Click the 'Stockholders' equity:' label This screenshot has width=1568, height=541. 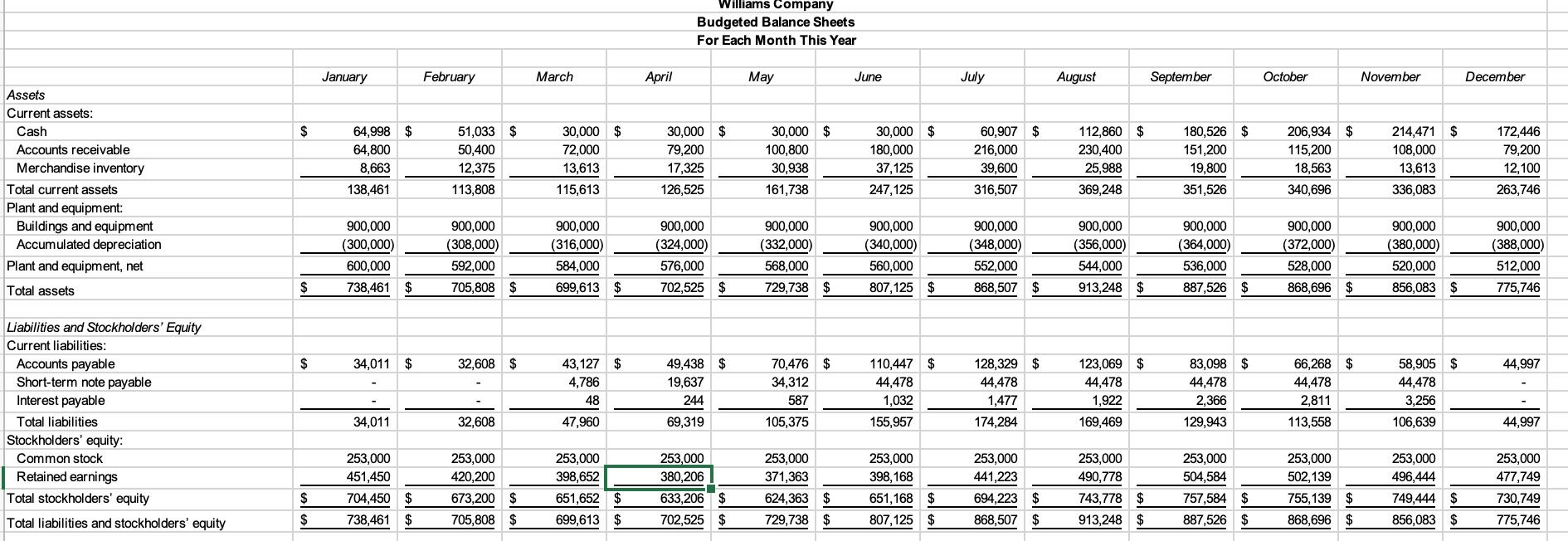[65, 440]
